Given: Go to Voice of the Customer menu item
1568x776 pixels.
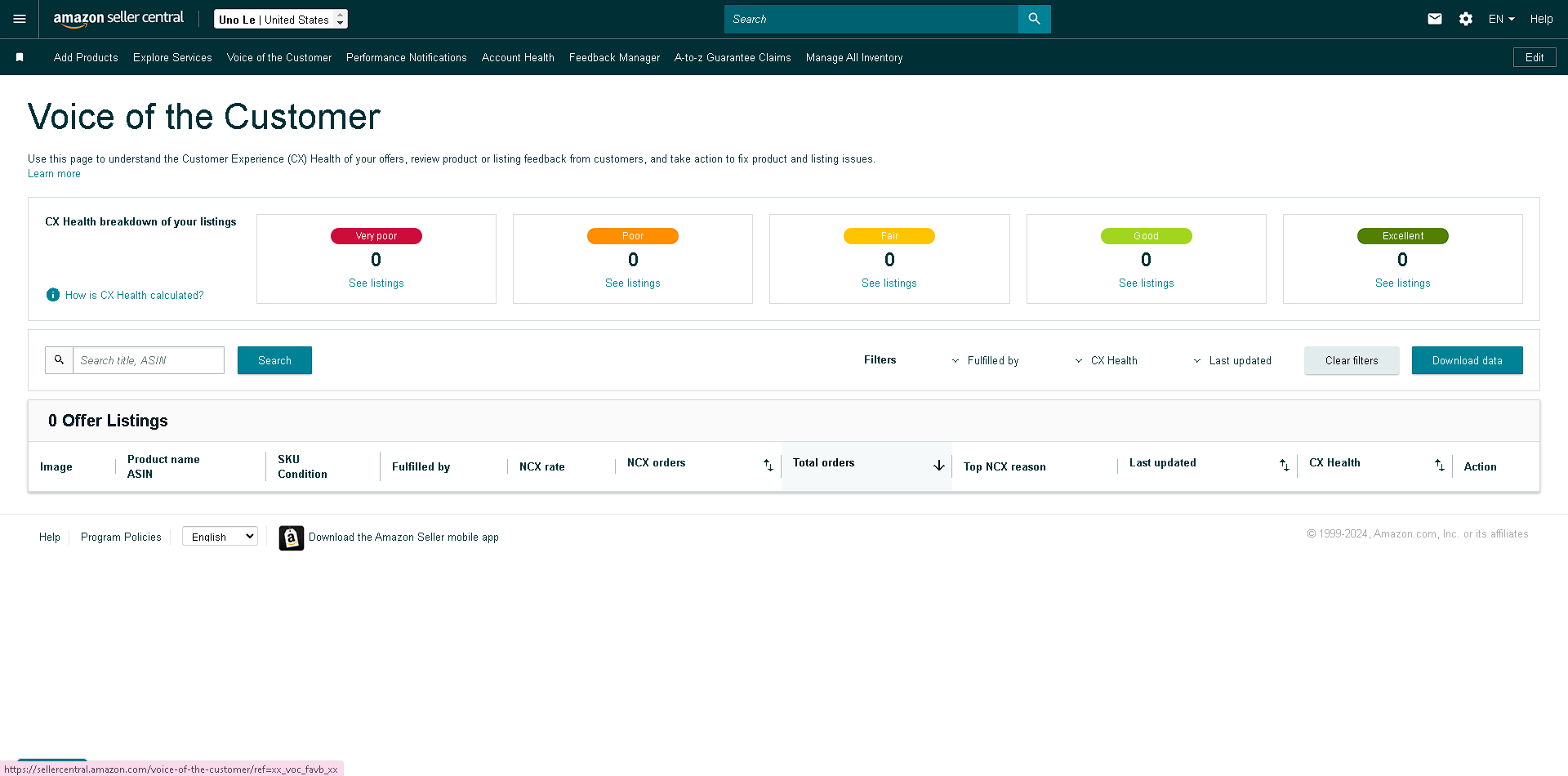Looking at the screenshot, I should click(279, 58).
